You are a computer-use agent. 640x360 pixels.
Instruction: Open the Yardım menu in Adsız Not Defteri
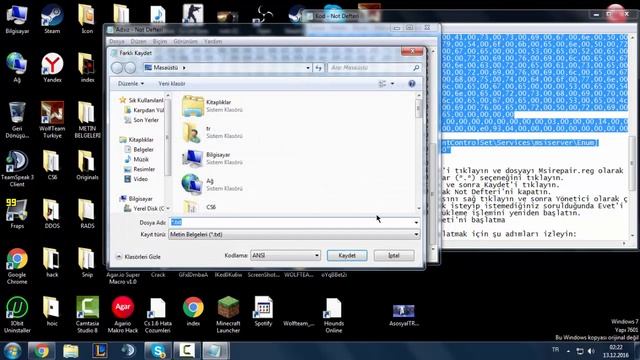(213, 42)
